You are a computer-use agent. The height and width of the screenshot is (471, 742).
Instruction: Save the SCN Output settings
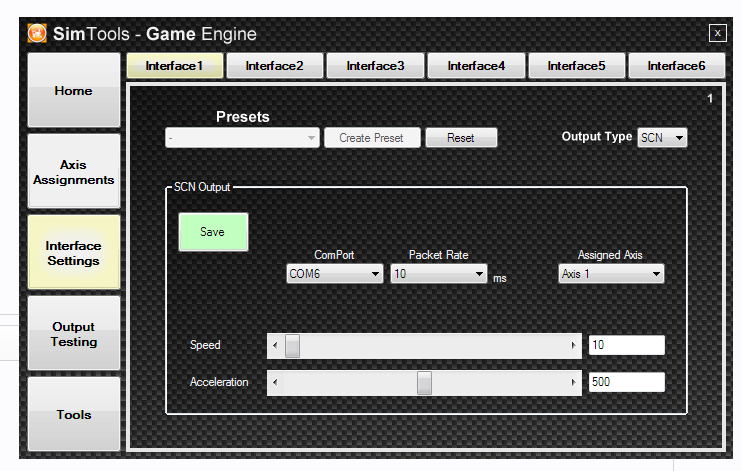tap(213, 232)
